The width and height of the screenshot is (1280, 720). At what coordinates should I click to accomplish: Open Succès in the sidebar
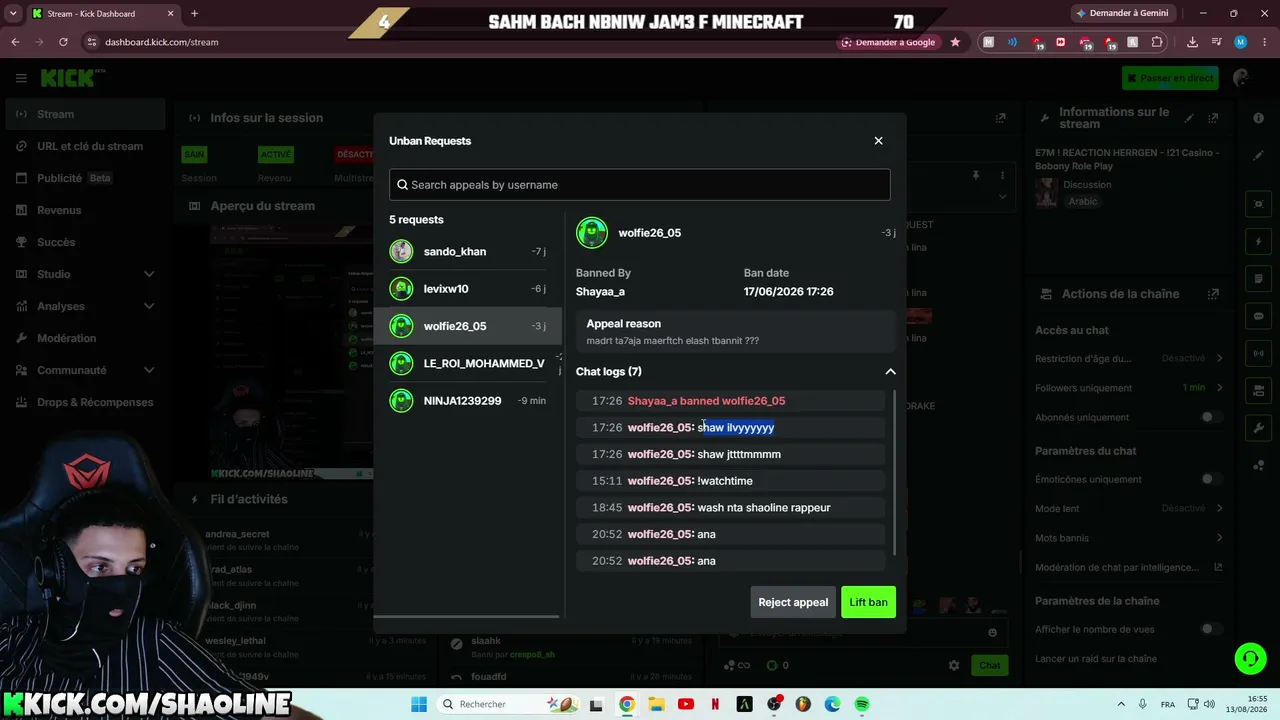(83, 242)
